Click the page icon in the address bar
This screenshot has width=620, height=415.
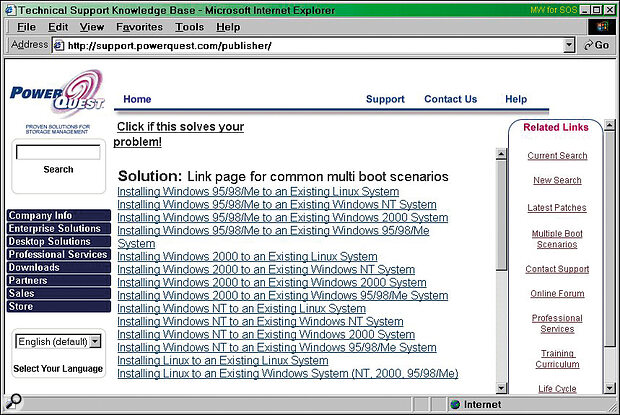point(59,46)
